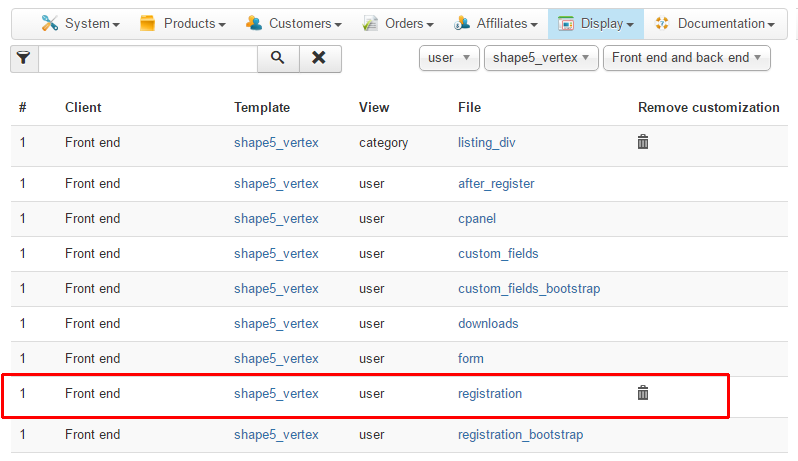The height and width of the screenshot is (461, 798).
Task: Click 'user' view cell in cpanel row
Action: 372,219
